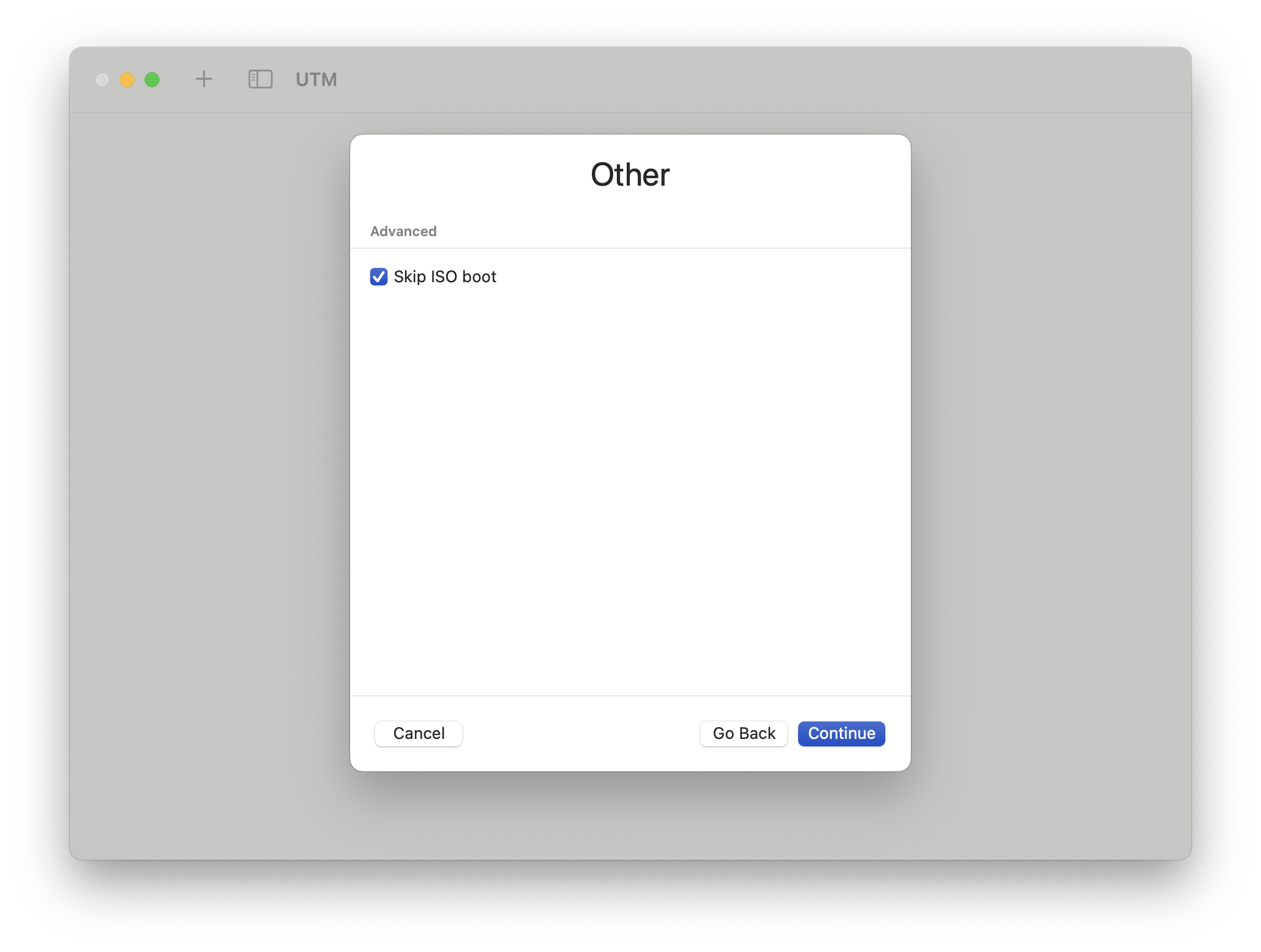Click the empty toolbar area right of UTM
The height and width of the screenshot is (952, 1261).
click(748, 80)
